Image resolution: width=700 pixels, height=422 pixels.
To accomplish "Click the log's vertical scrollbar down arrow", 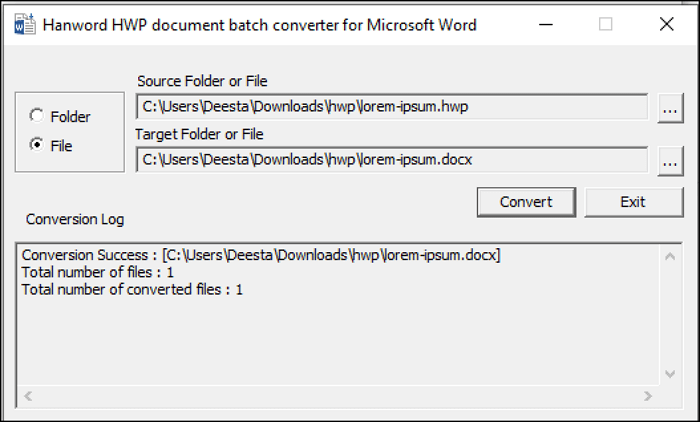I will [x=670, y=373].
